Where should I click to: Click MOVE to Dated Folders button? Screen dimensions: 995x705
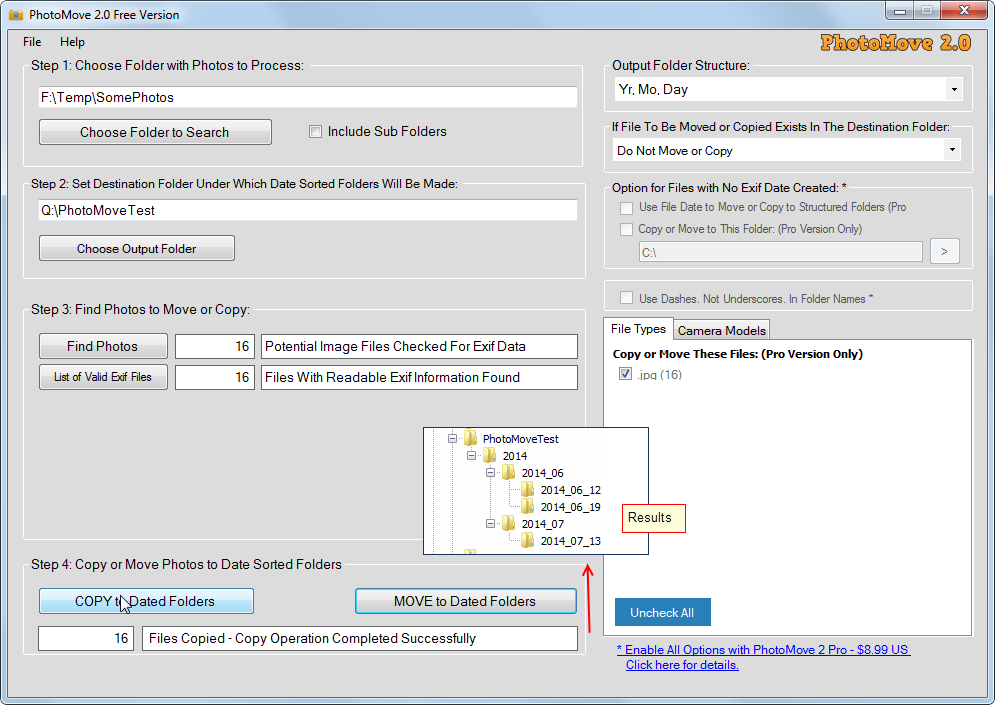(x=466, y=601)
